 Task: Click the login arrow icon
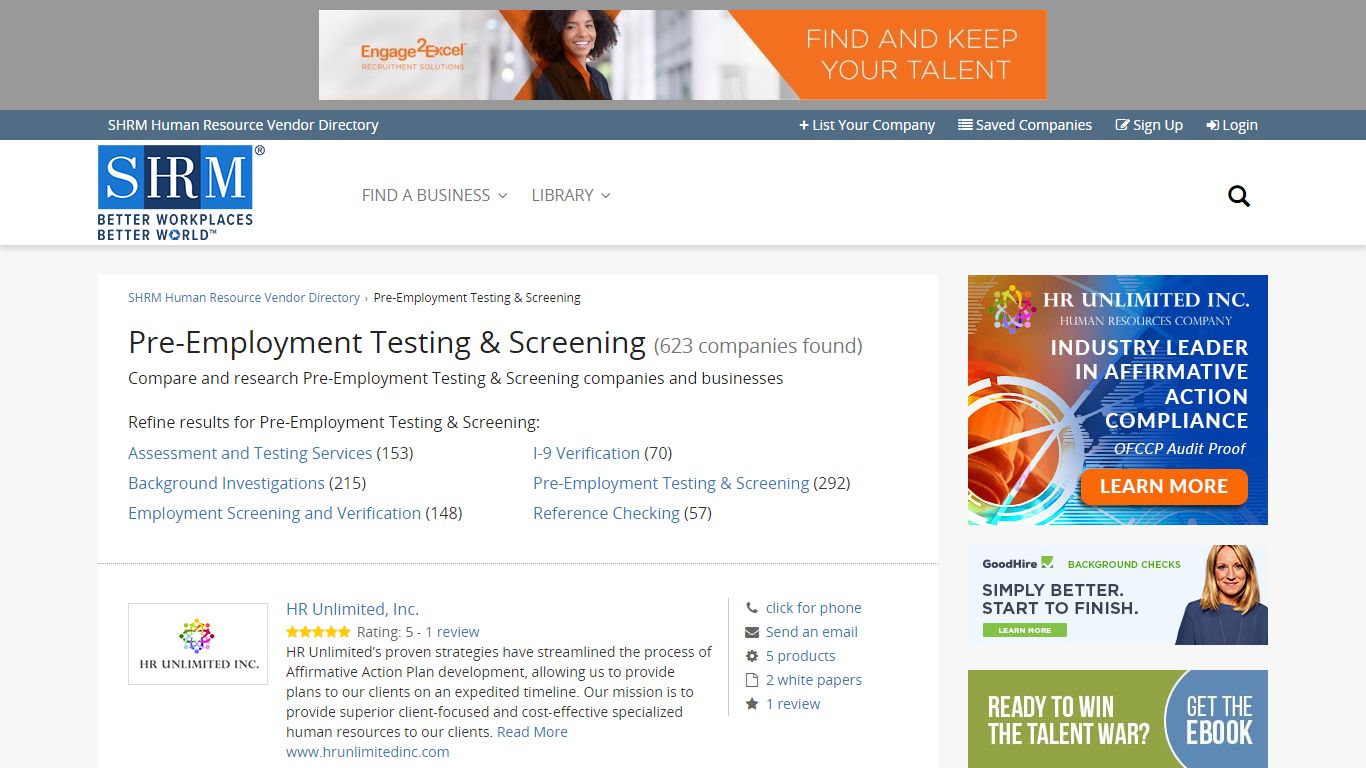[1212, 125]
